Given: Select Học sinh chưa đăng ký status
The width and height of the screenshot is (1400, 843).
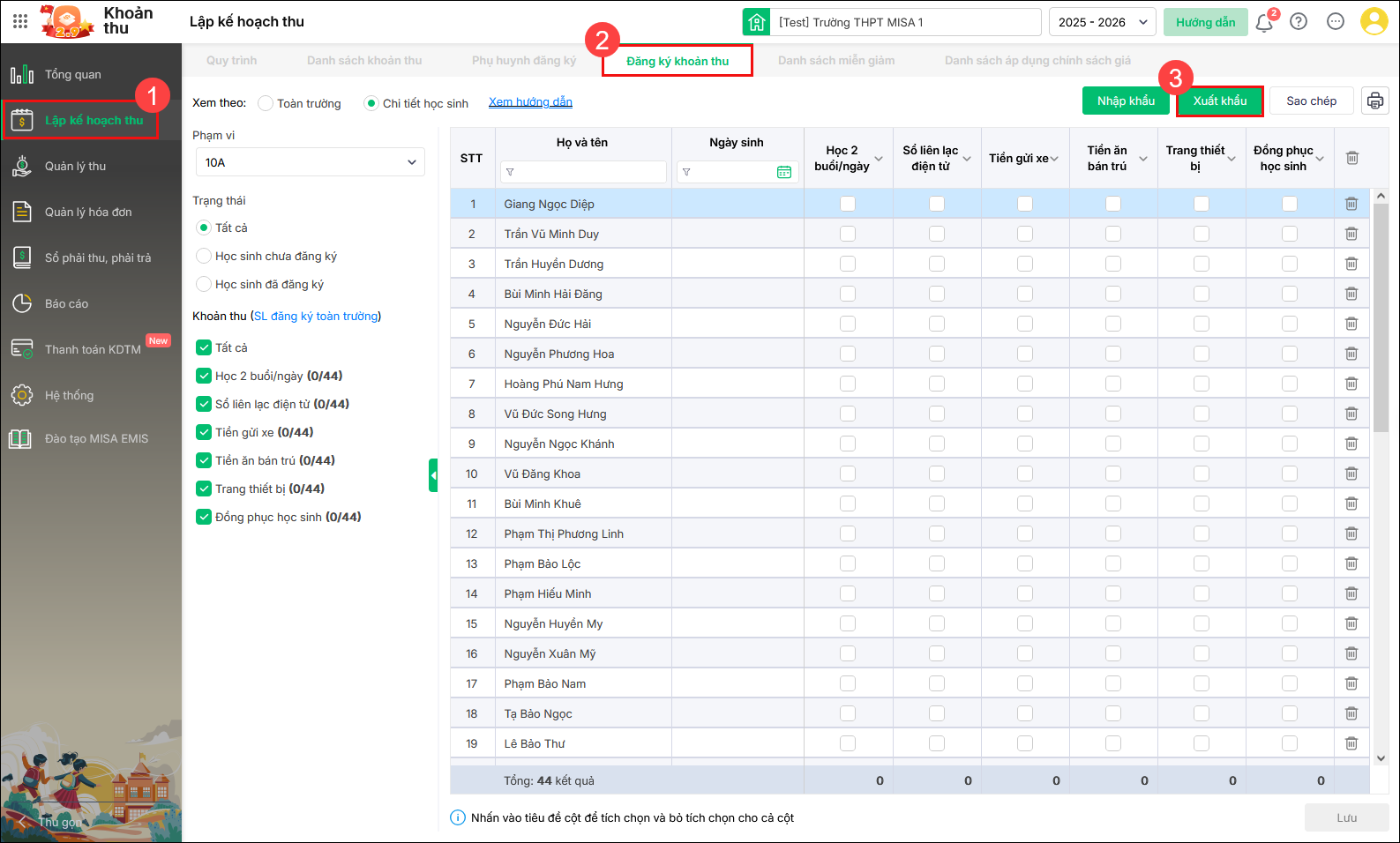Looking at the screenshot, I should pos(204,256).
